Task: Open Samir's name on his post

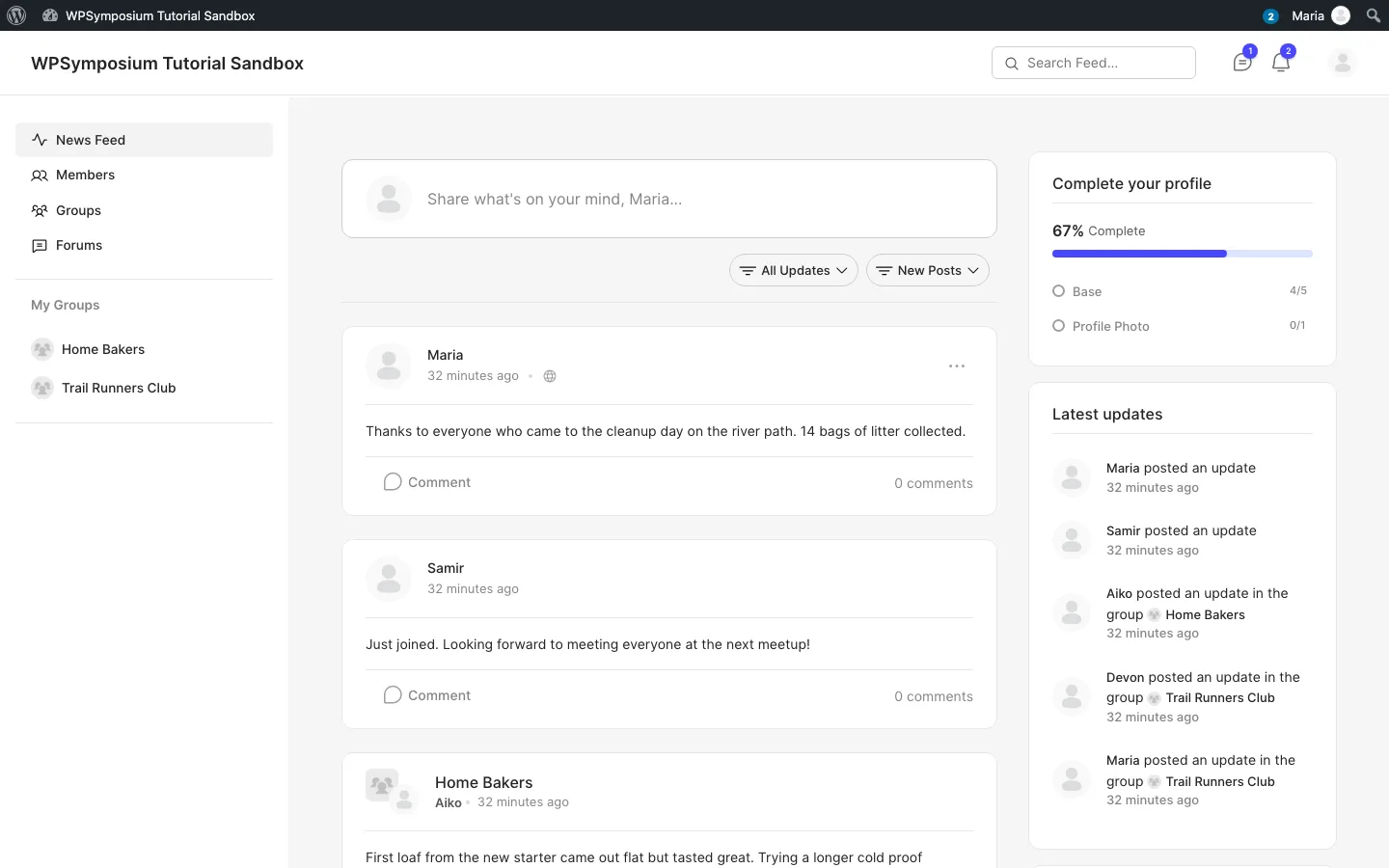Action: pyautogui.click(x=446, y=568)
